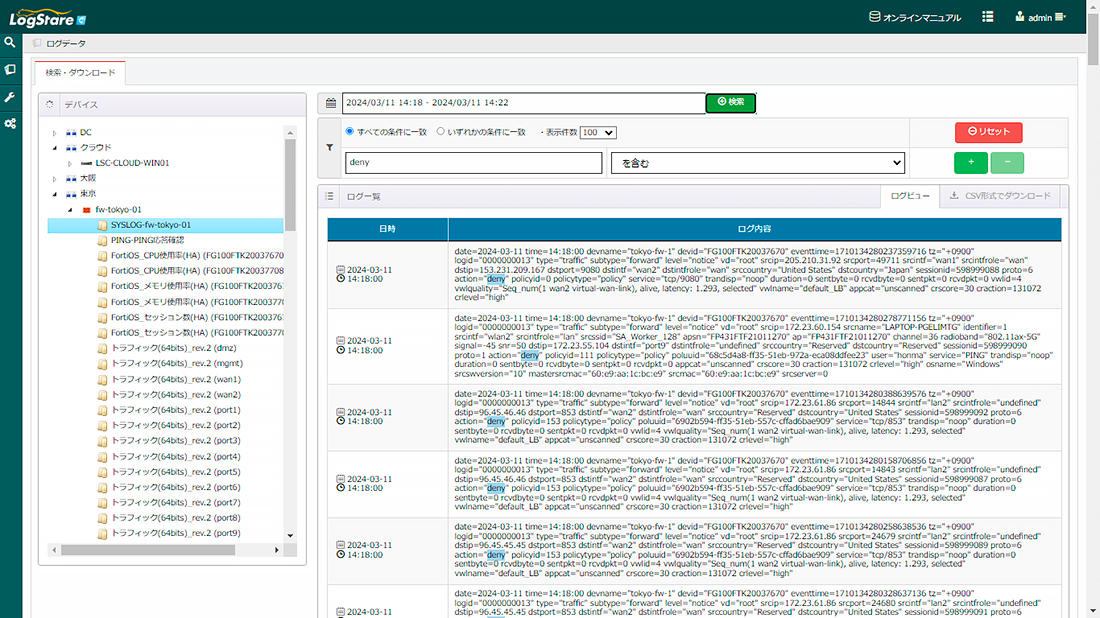Image resolution: width=1100 pixels, height=618 pixels.
Task: Collapse the 東京 tree node
Action: 55,194
